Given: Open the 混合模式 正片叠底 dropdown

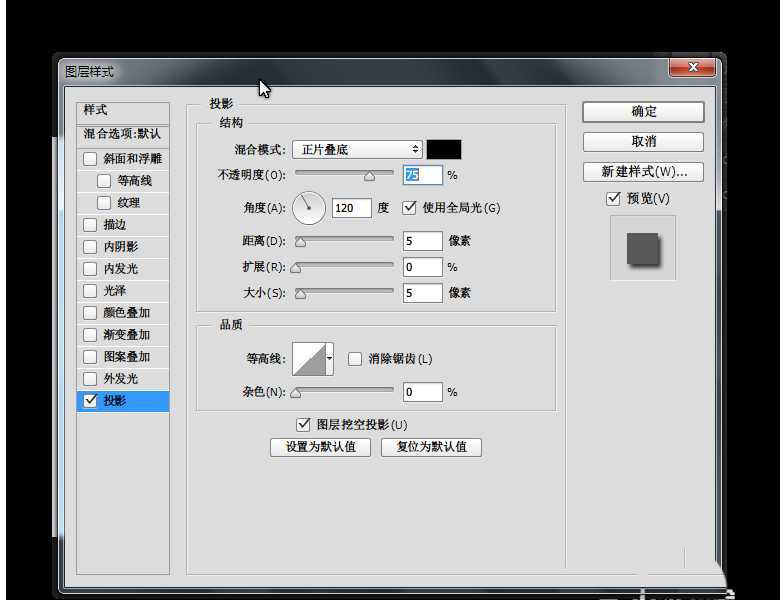Looking at the screenshot, I should [x=358, y=149].
